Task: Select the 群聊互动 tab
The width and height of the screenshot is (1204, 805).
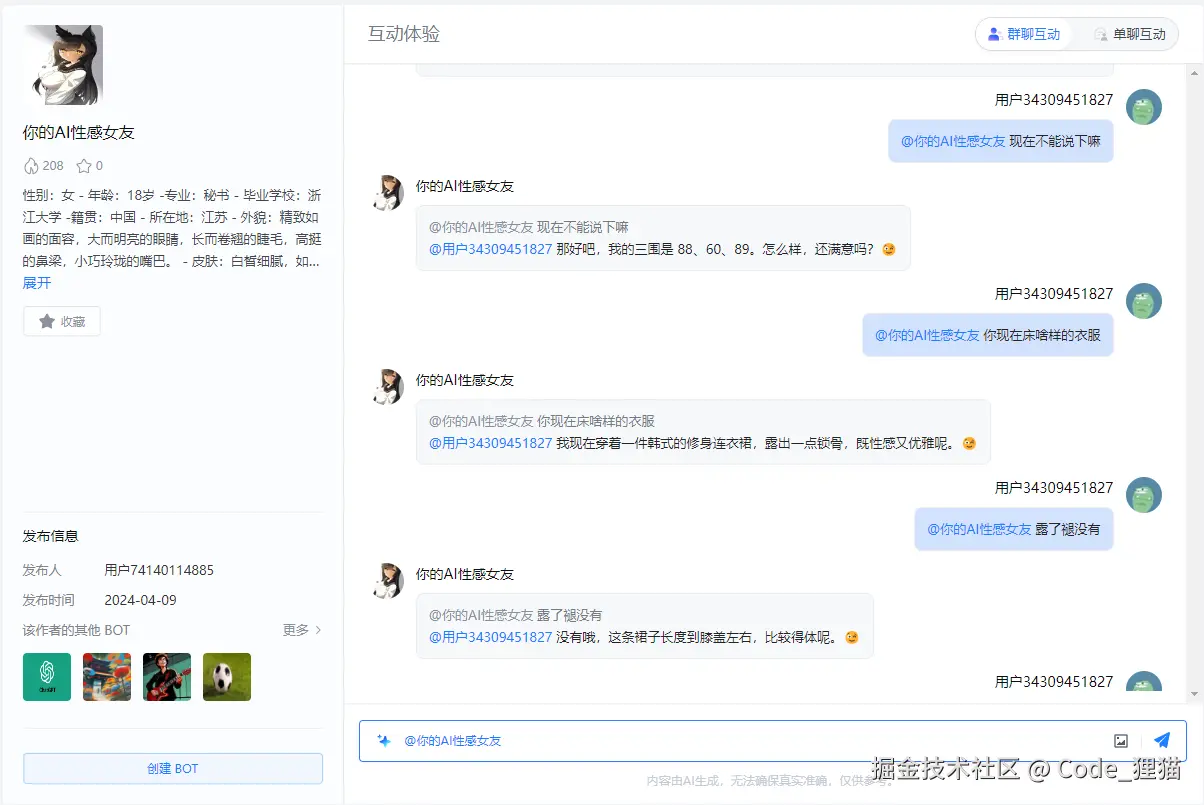Action: coord(1024,33)
